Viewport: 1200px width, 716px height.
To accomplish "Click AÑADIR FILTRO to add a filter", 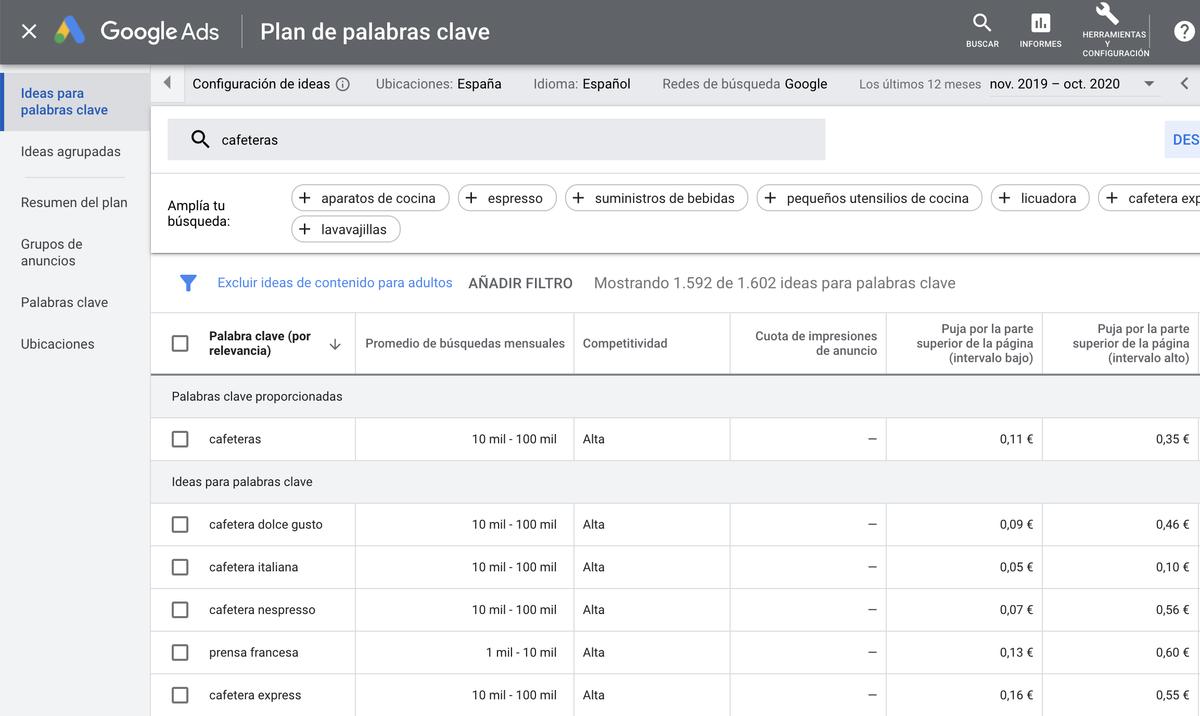I will click(x=520, y=283).
